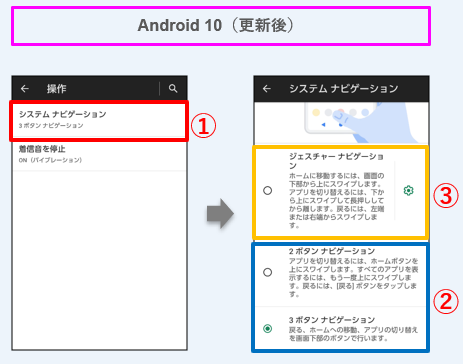Open 着信音を停止 setting row
The height and width of the screenshot is (364, 463).
click(x=99, y=154)
